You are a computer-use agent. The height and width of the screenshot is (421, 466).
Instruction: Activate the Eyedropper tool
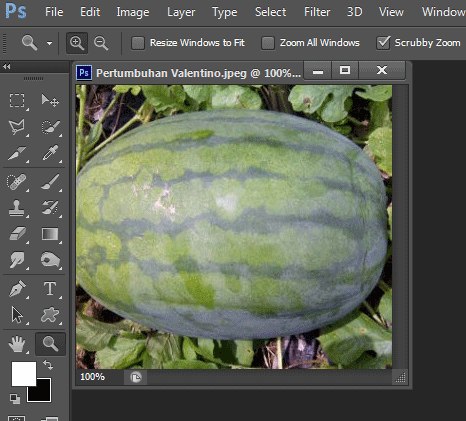pos(51,153)
